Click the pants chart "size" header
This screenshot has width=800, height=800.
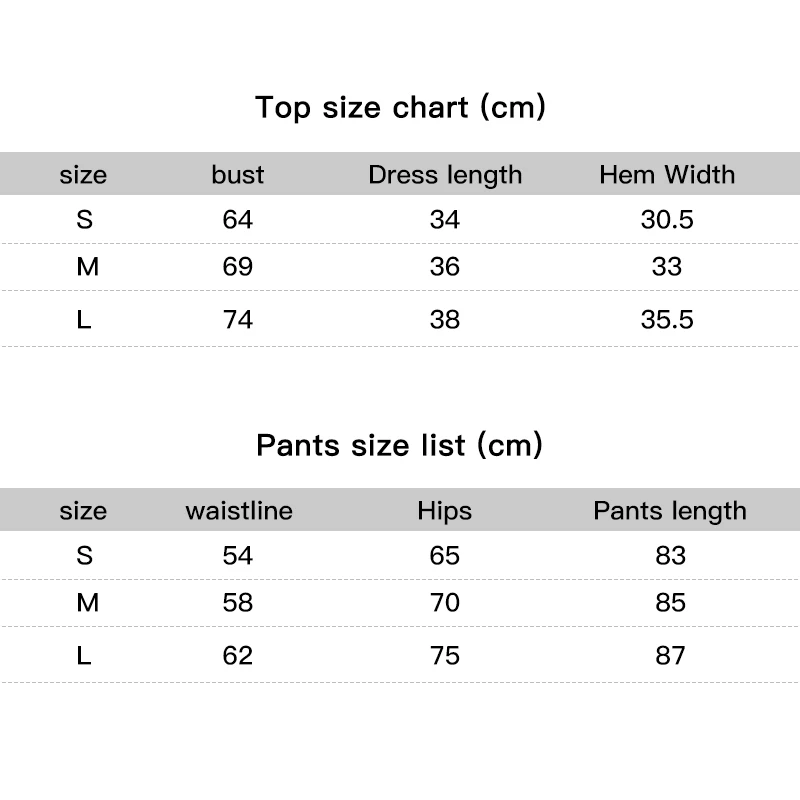83,511
